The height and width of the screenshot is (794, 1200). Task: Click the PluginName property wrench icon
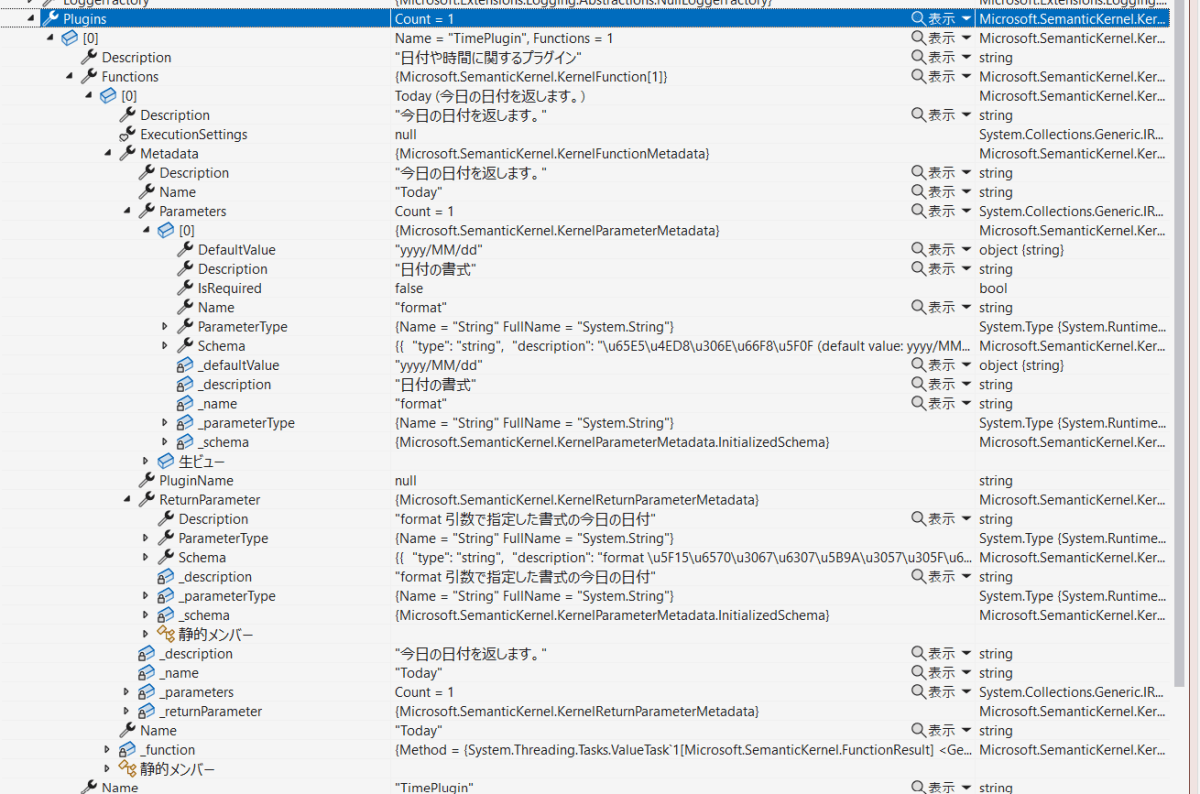pos(146,481)
